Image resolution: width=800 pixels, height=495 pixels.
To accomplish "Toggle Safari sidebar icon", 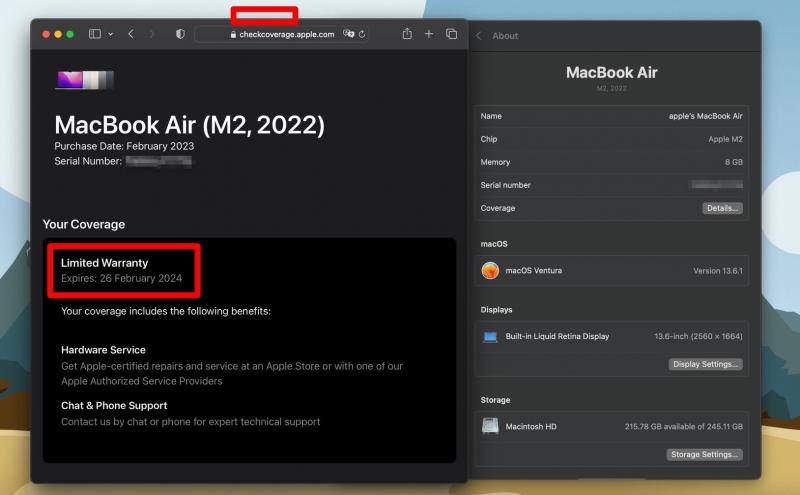I will [95, 34].
